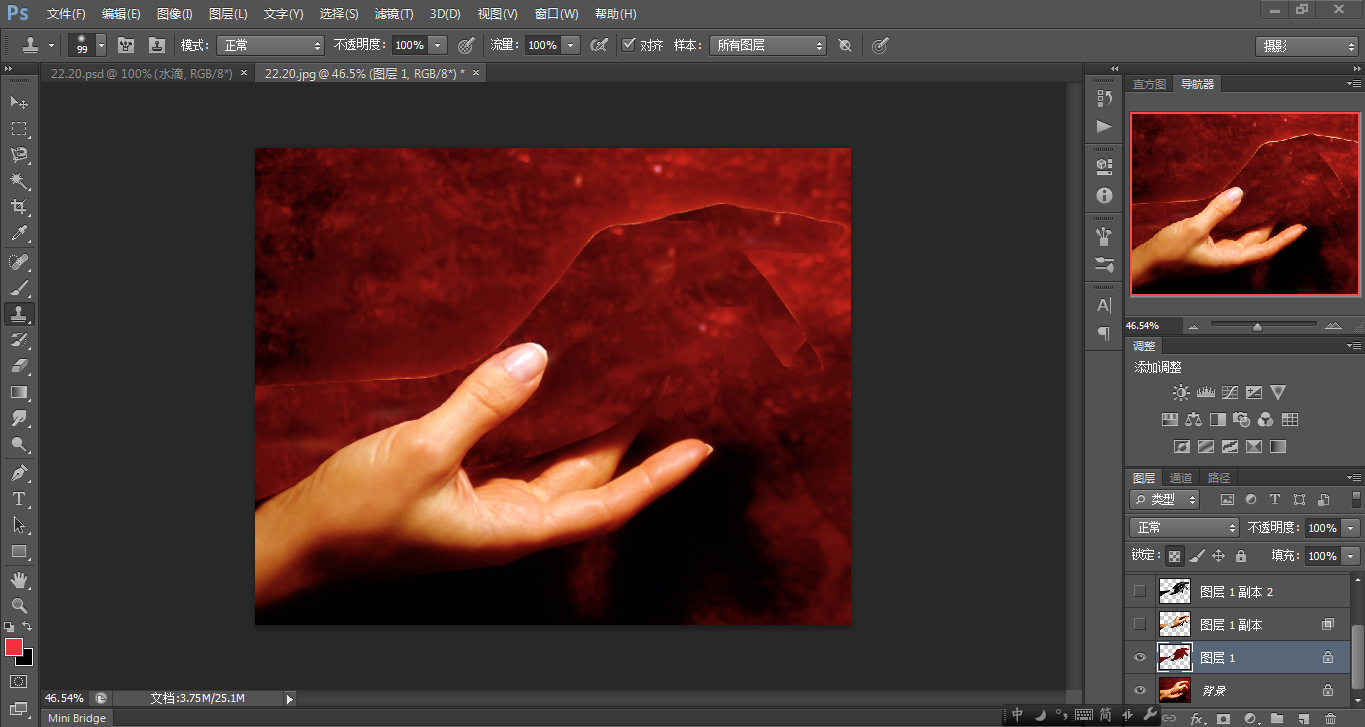Image resolution: width=1365 pixels, height=727 pixels.
Task: Toggle the 对齐 aligned checkbox
Action: pyautogui.click(x=628, y=45)
